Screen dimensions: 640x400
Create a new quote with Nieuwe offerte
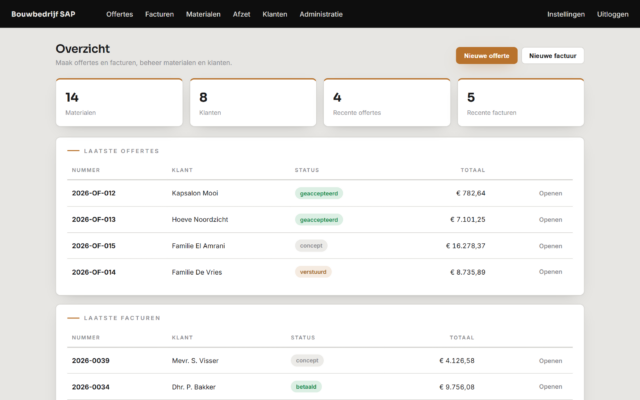(x=487, y=56)
